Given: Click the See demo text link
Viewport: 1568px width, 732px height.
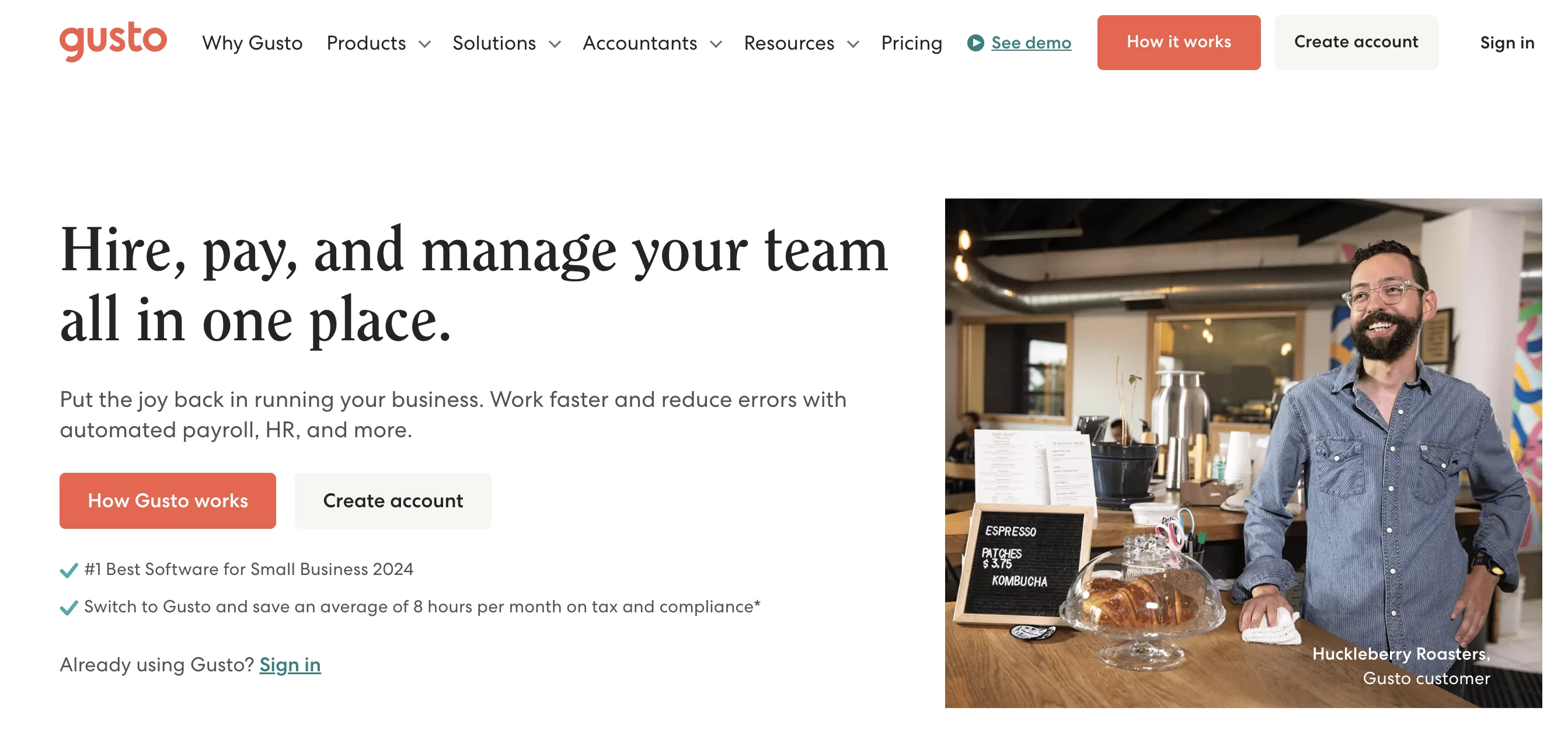Looking at the screenshot, I should [1030, 42].
